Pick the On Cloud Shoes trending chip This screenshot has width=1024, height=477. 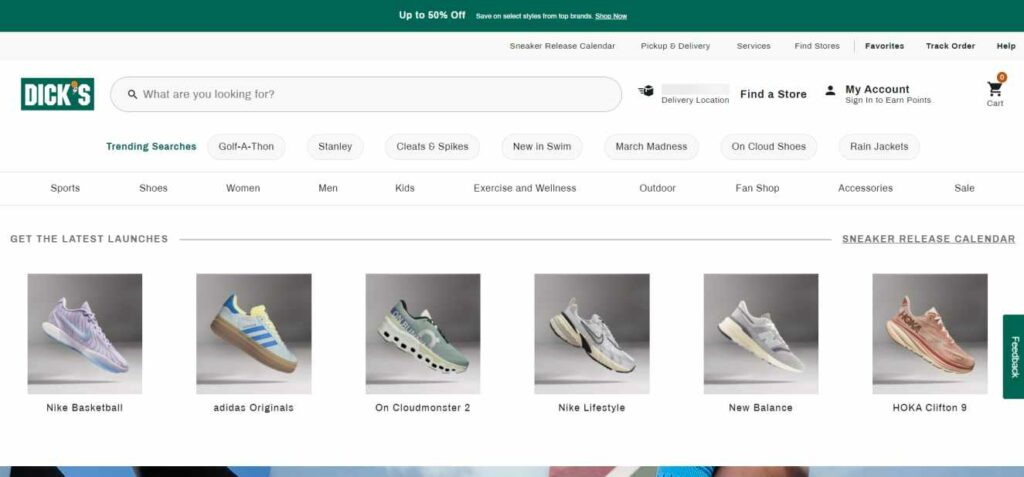[x=769, y=146]
